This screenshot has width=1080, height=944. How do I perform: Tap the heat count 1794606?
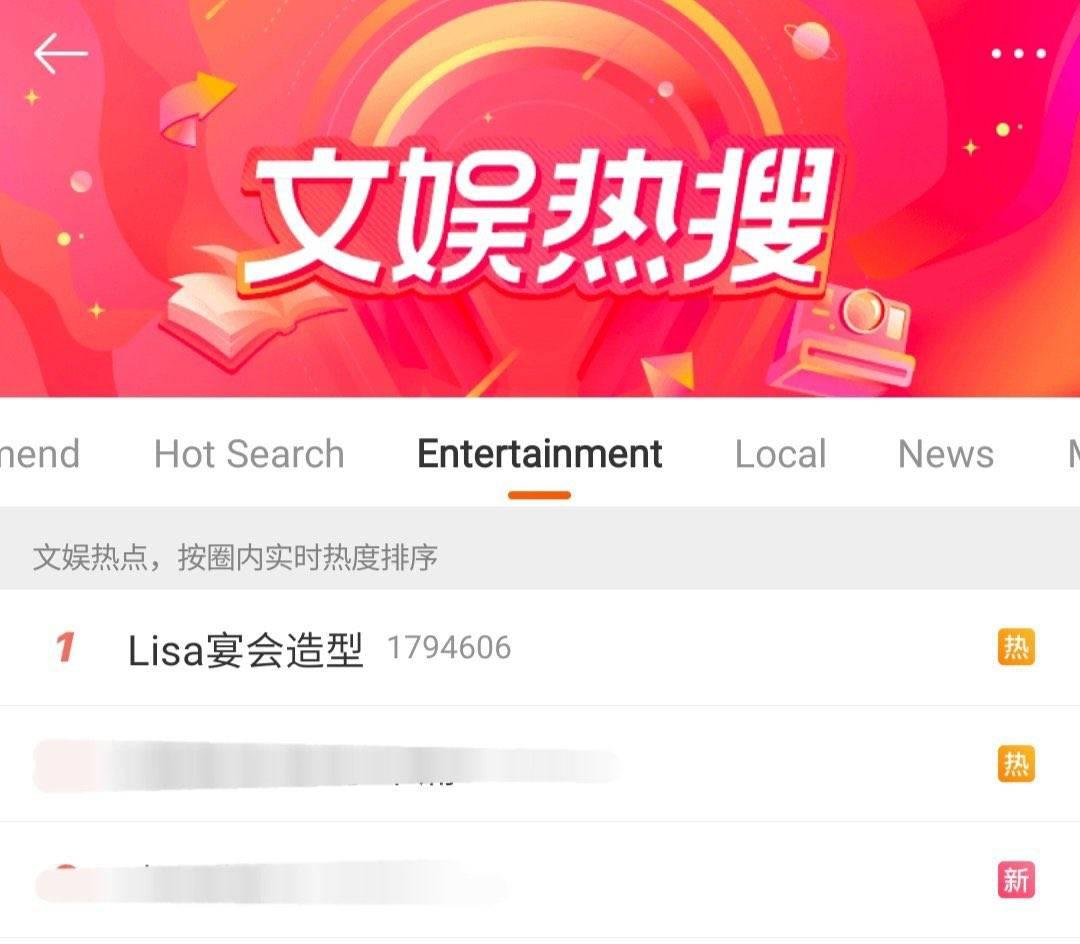(x=449, y=648)
